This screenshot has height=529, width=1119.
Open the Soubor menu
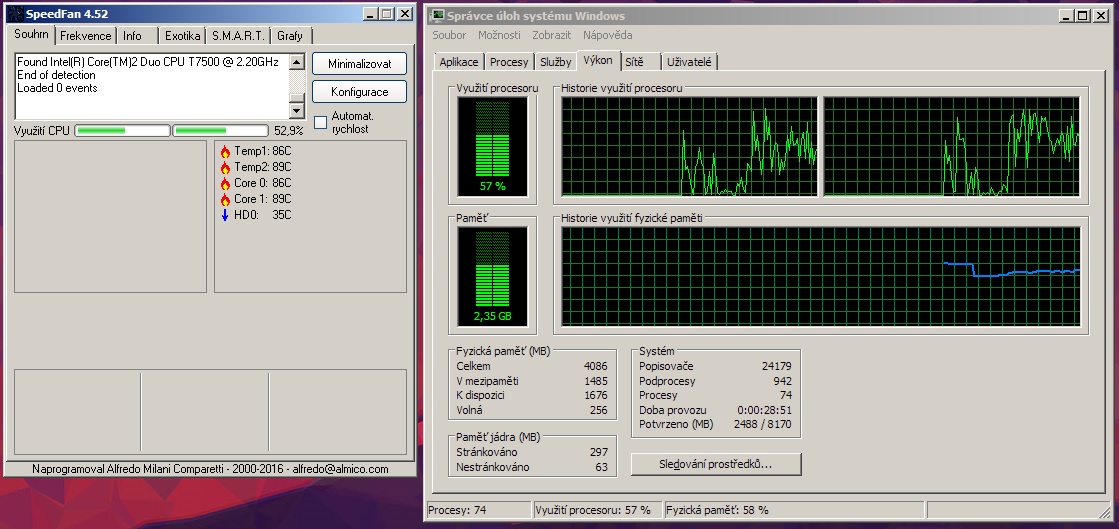pos(449,35)
